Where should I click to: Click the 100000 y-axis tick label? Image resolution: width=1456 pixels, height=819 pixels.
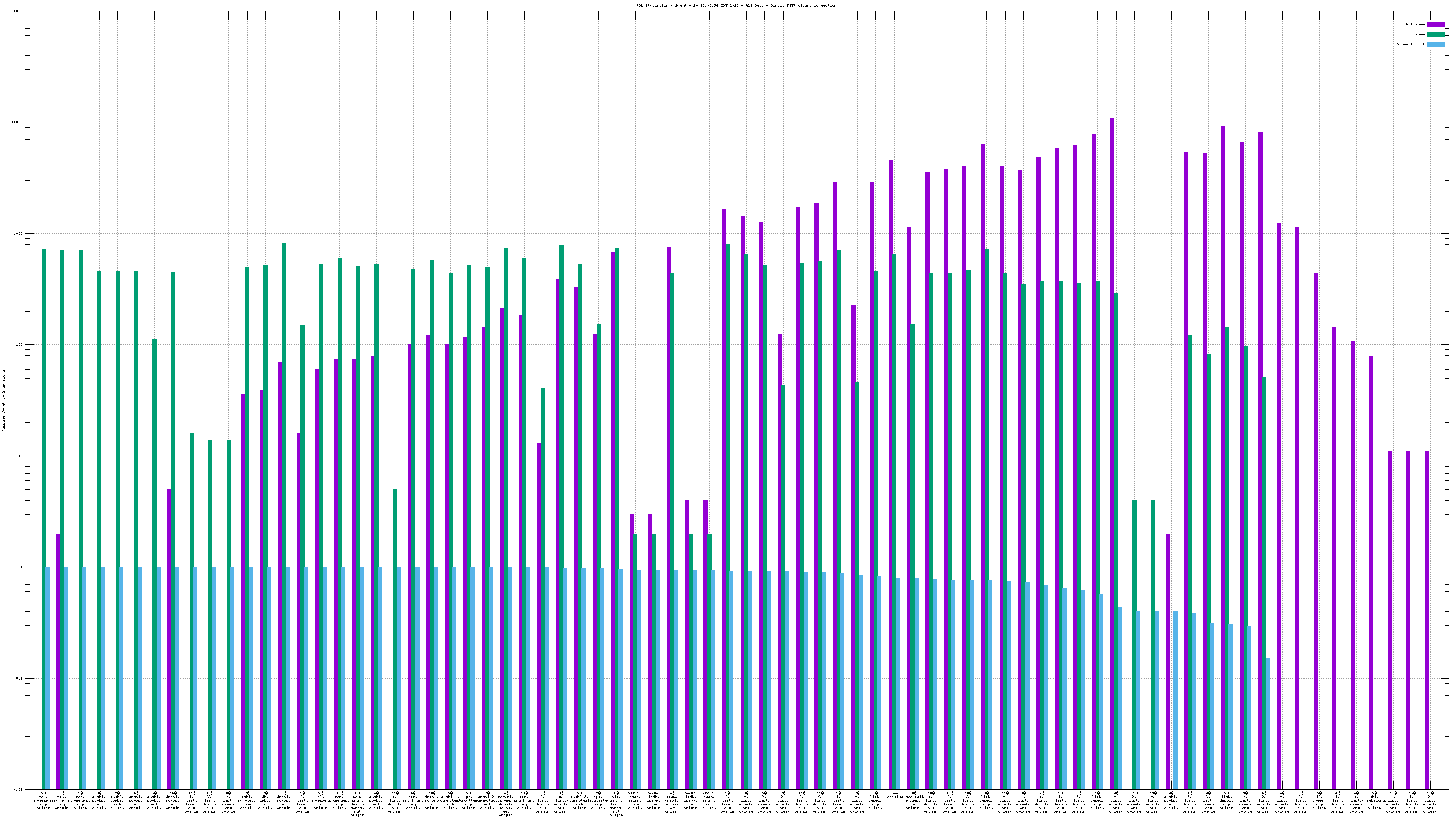click(x=16, y=11)
